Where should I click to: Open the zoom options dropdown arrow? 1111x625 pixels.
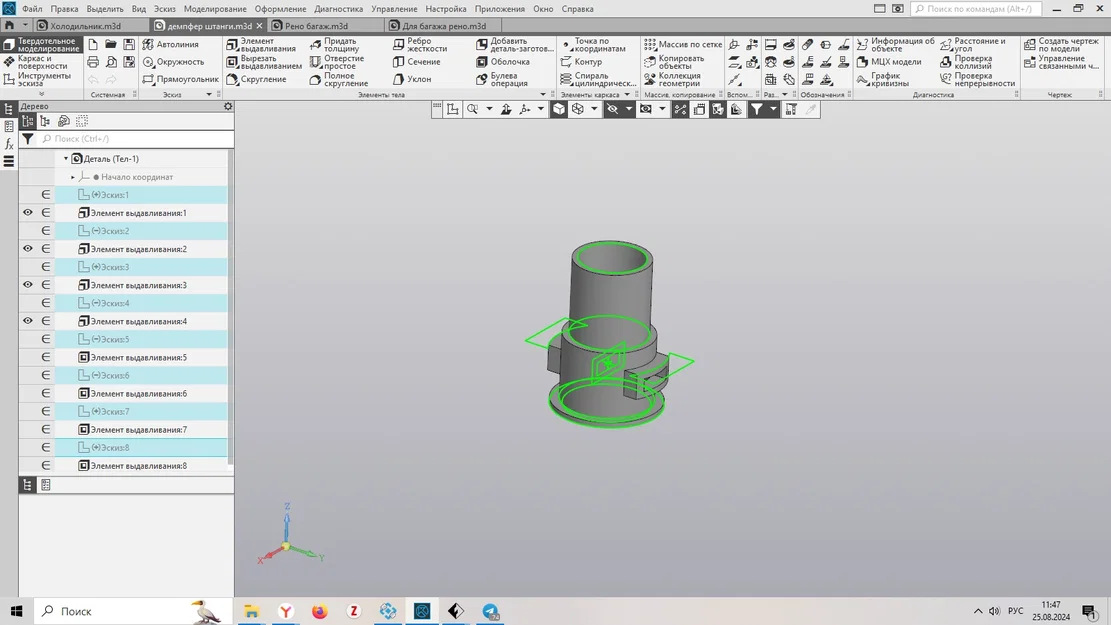[489, 109]
